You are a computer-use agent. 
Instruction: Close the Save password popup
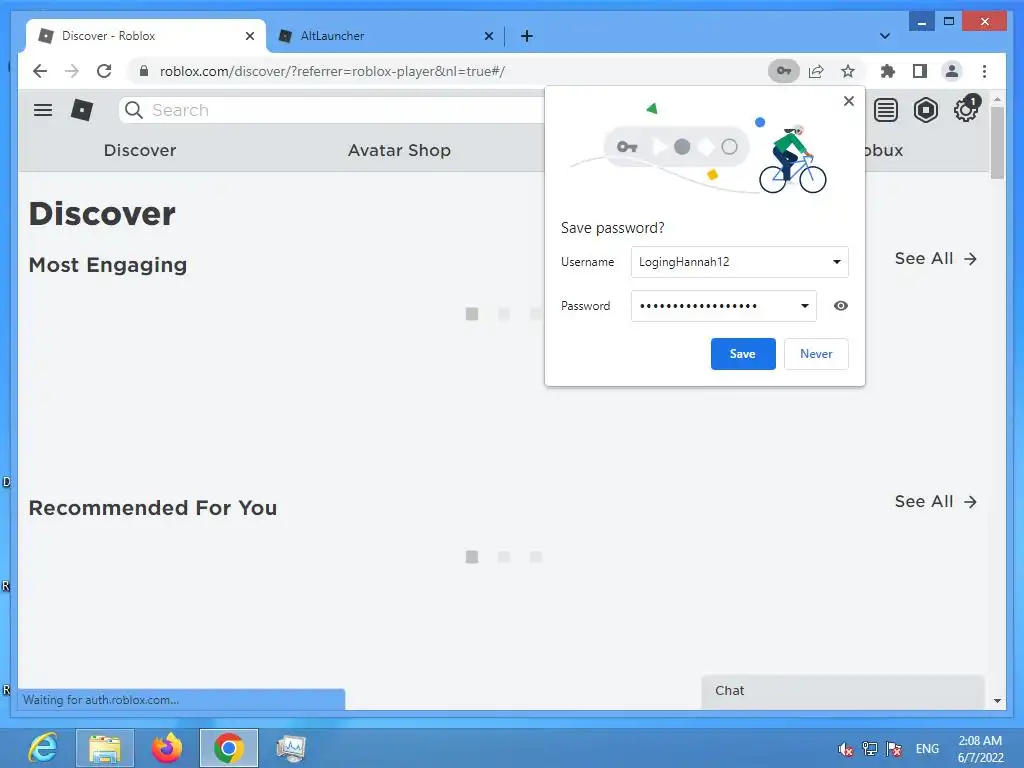coord(848,101)
